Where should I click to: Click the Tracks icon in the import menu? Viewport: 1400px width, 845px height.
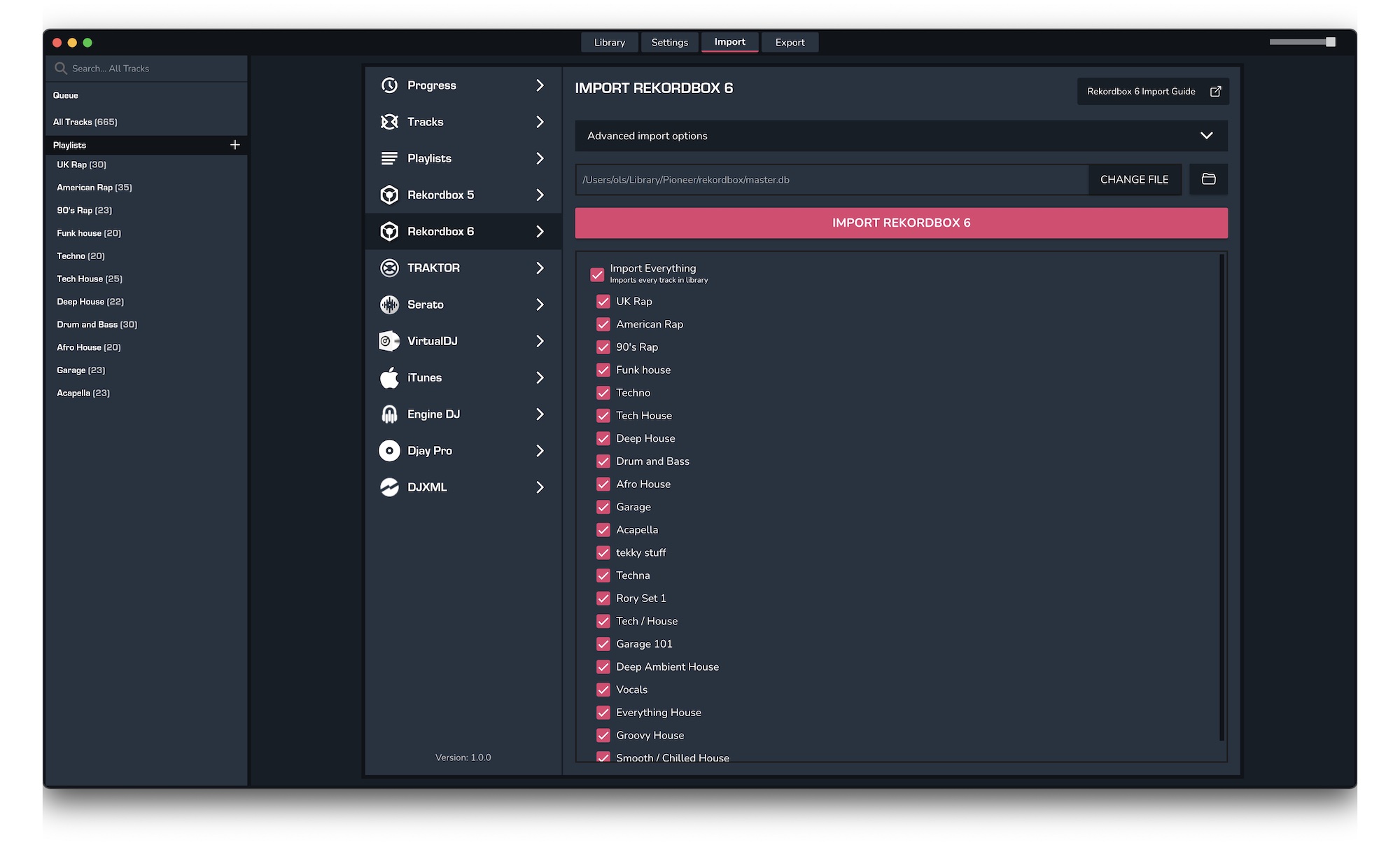click(389, 122)
